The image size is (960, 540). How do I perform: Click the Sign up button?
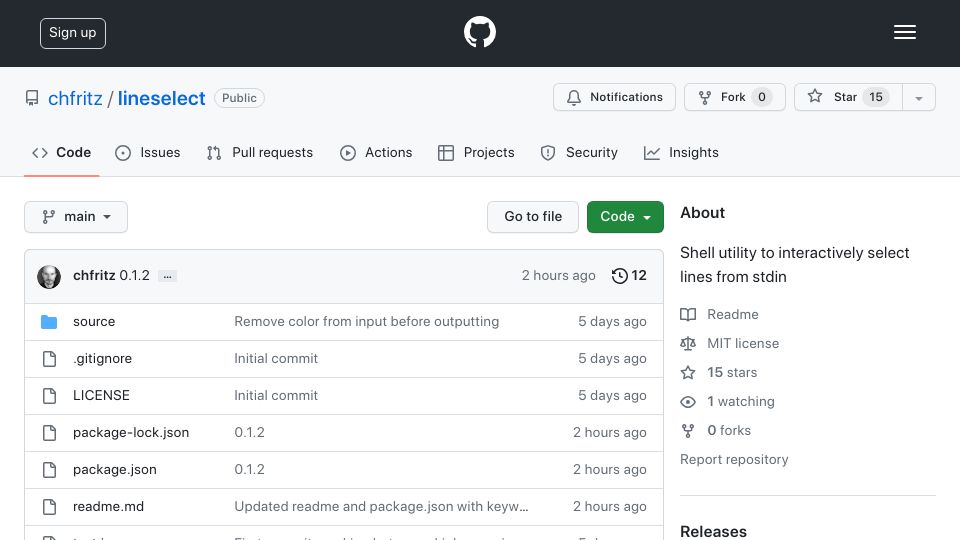pyautogui.click(x=73, y=33)
